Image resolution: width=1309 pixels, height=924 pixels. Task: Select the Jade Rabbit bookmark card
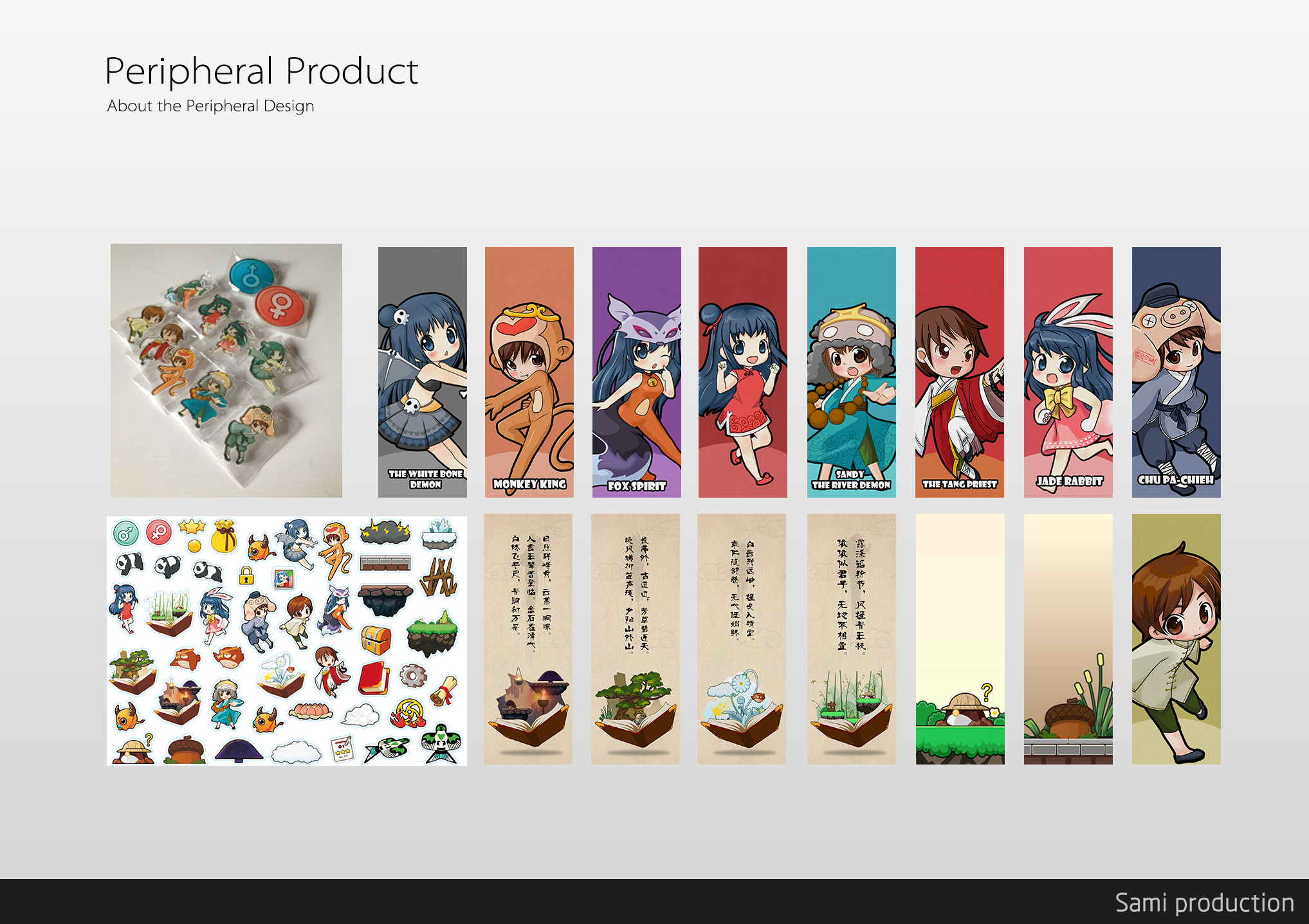coord(1068,372)
